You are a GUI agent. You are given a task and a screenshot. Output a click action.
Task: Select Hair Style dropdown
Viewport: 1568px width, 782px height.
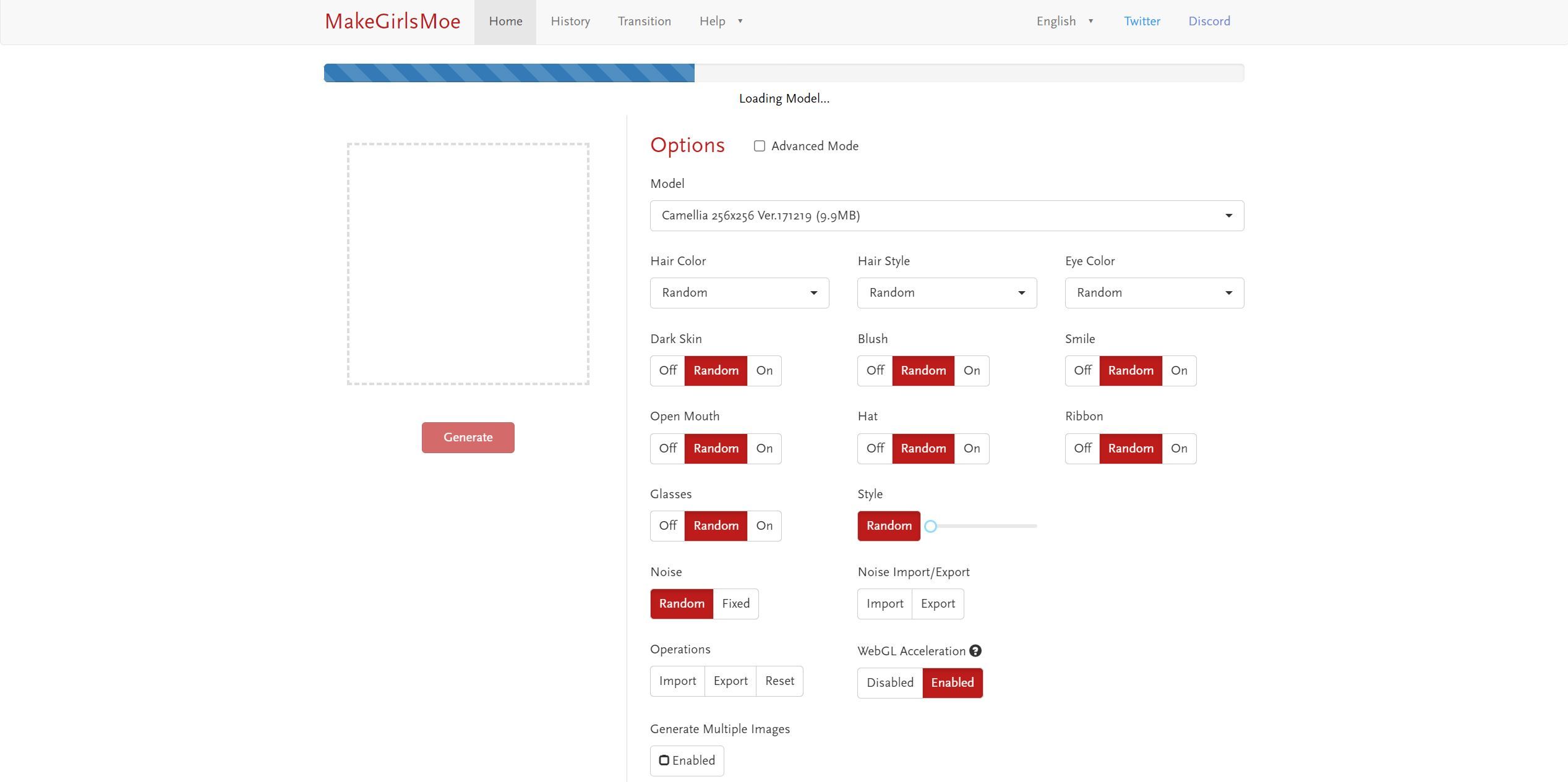point(947,292)
